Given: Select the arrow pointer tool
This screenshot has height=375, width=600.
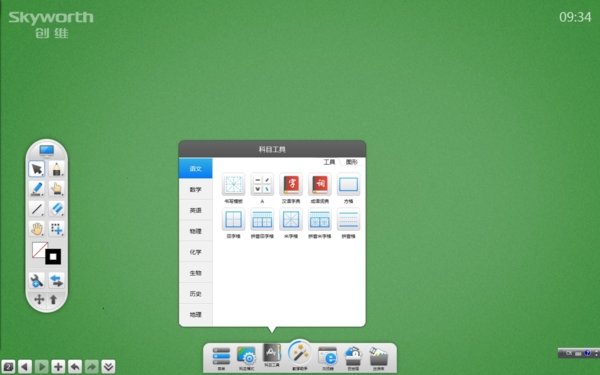Looking at the screenshot, I should pyautogui.click(x=37, y=169).
